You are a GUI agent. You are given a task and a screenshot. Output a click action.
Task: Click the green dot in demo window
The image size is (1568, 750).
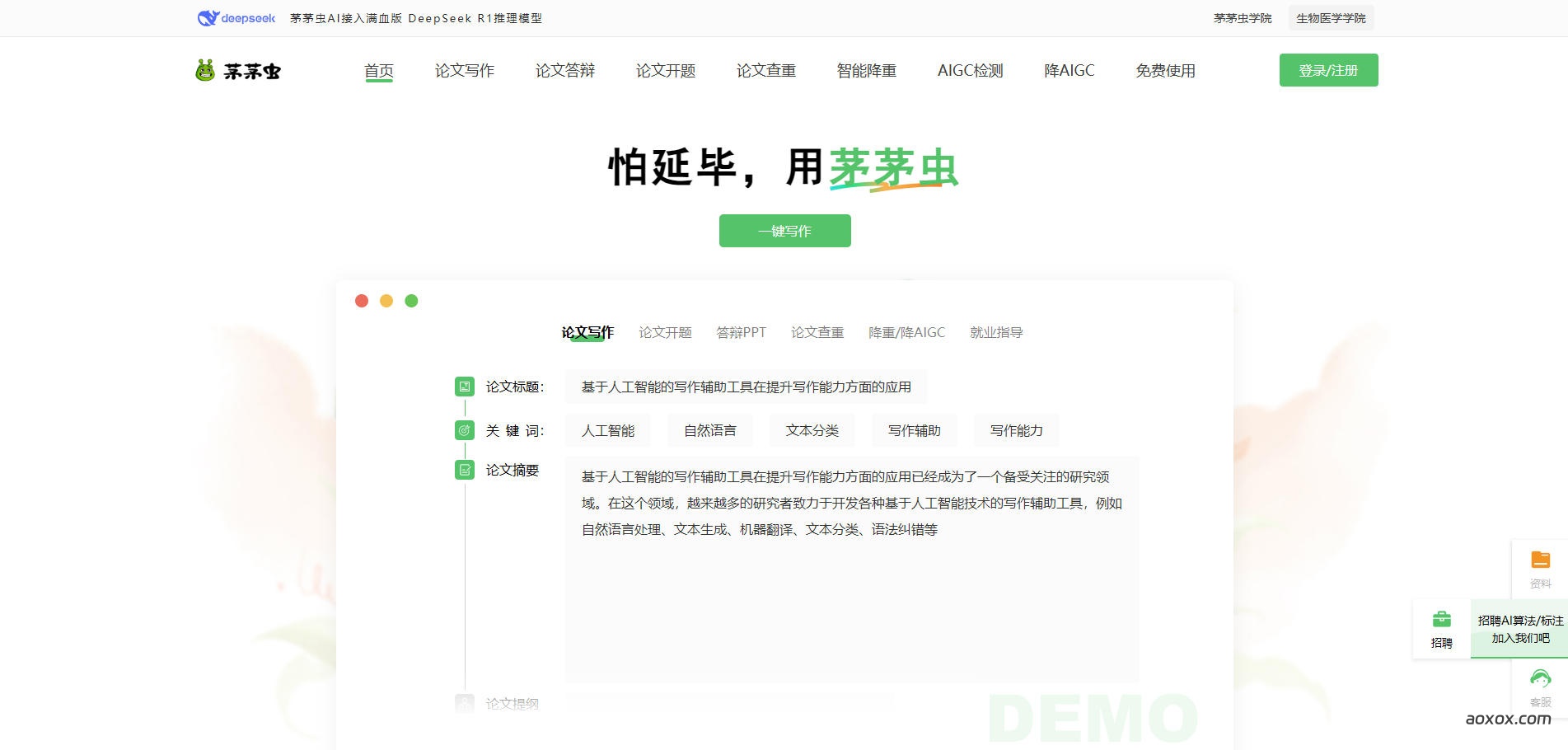411,301
